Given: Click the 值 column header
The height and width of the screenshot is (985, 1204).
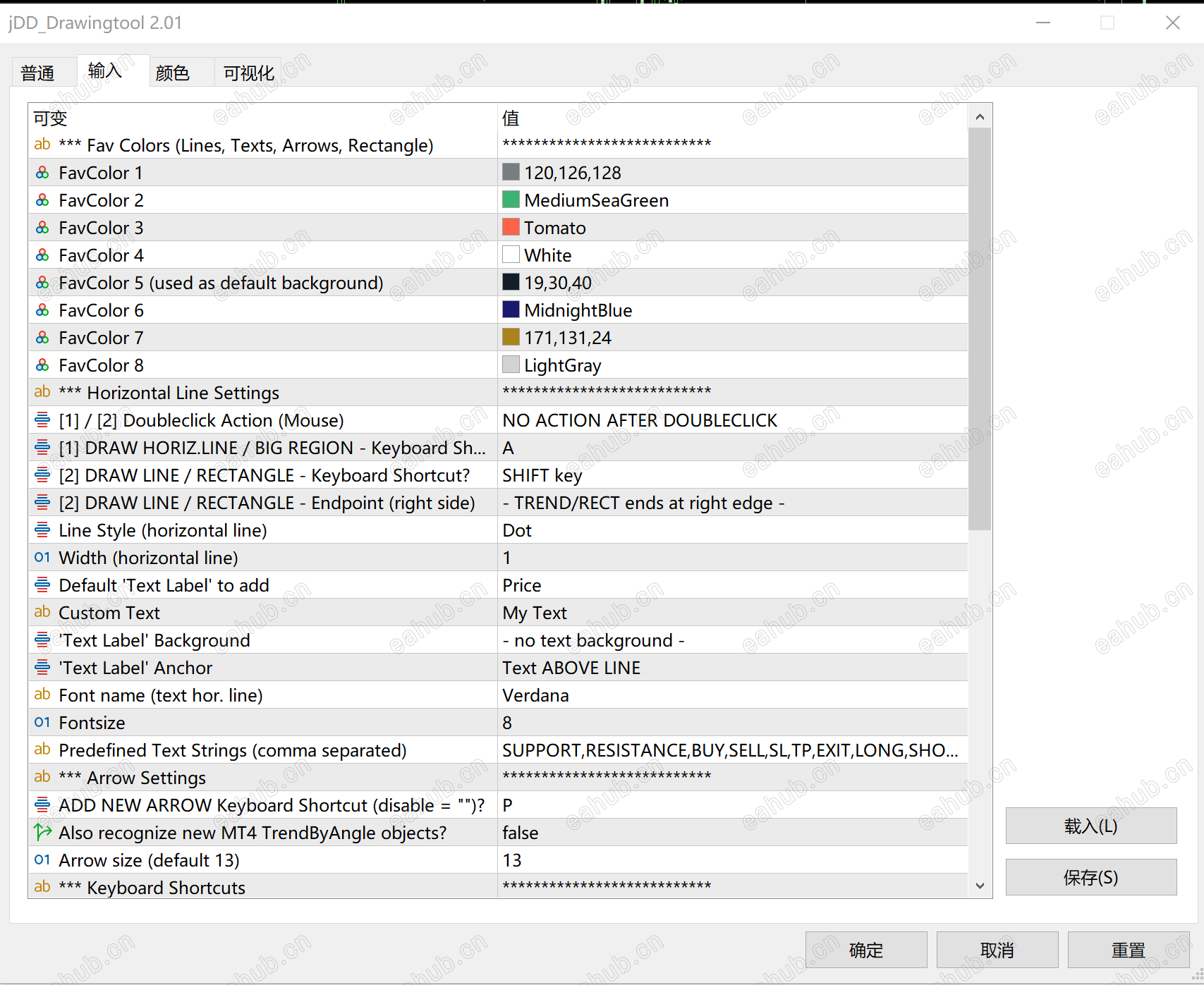Looking at the screenshot, I should [x=733, y=118].
